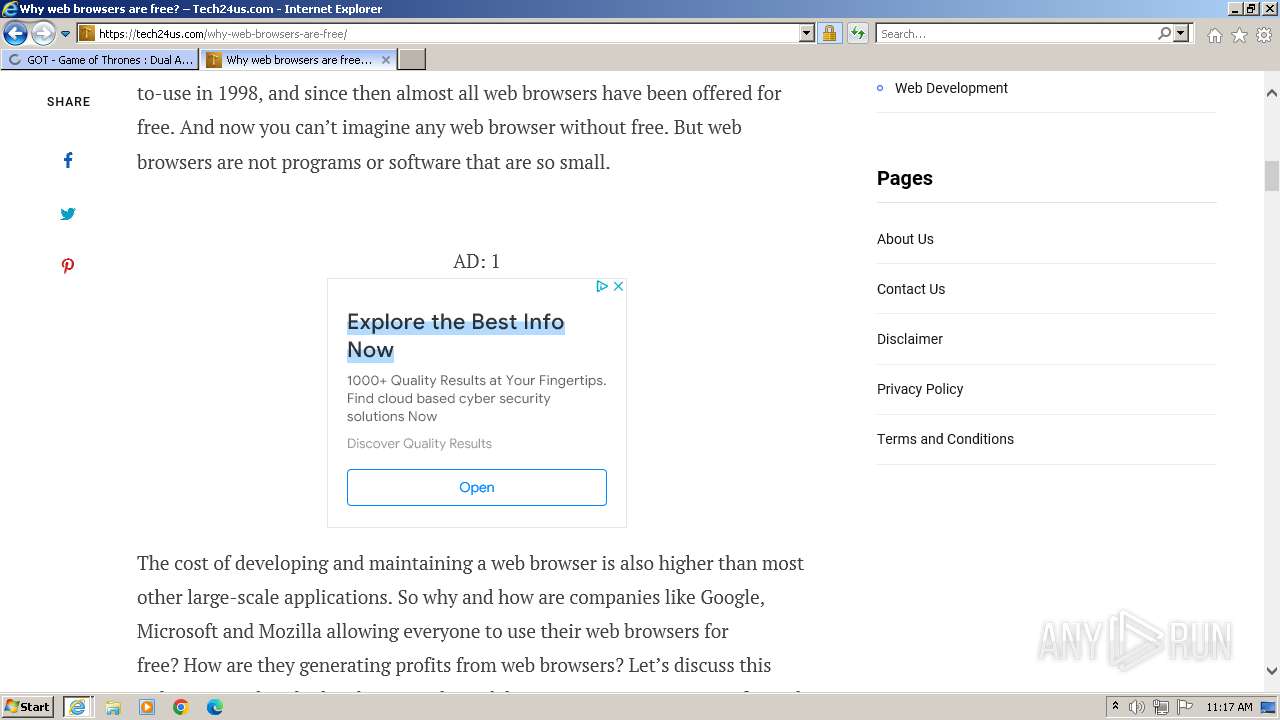This screenshot has width=1280, height=720.
Task: Open the Web Development category link
Action: (951, 88)
